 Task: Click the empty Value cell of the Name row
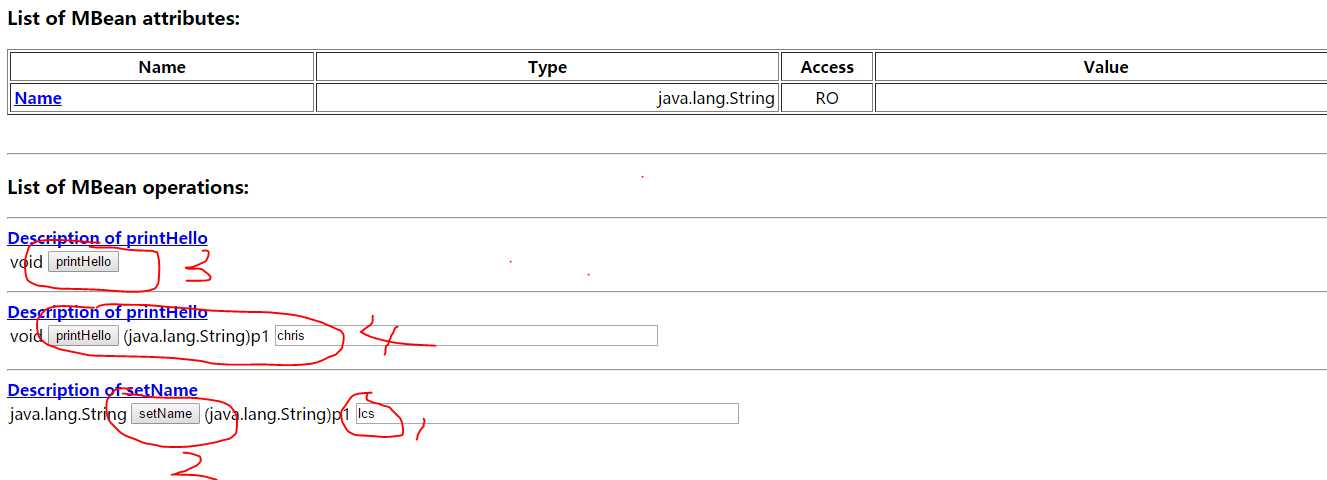[x=1100, y=98]
